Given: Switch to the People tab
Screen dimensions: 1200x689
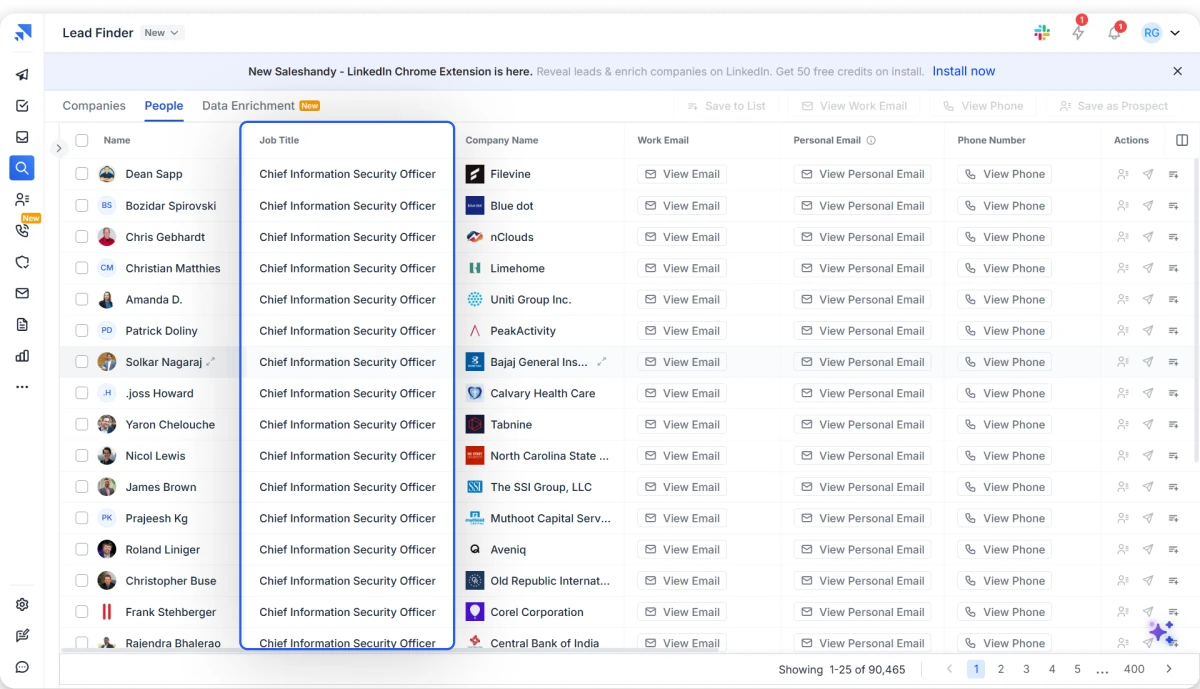Looking at the screenshot, I should [x=164, y=106].
